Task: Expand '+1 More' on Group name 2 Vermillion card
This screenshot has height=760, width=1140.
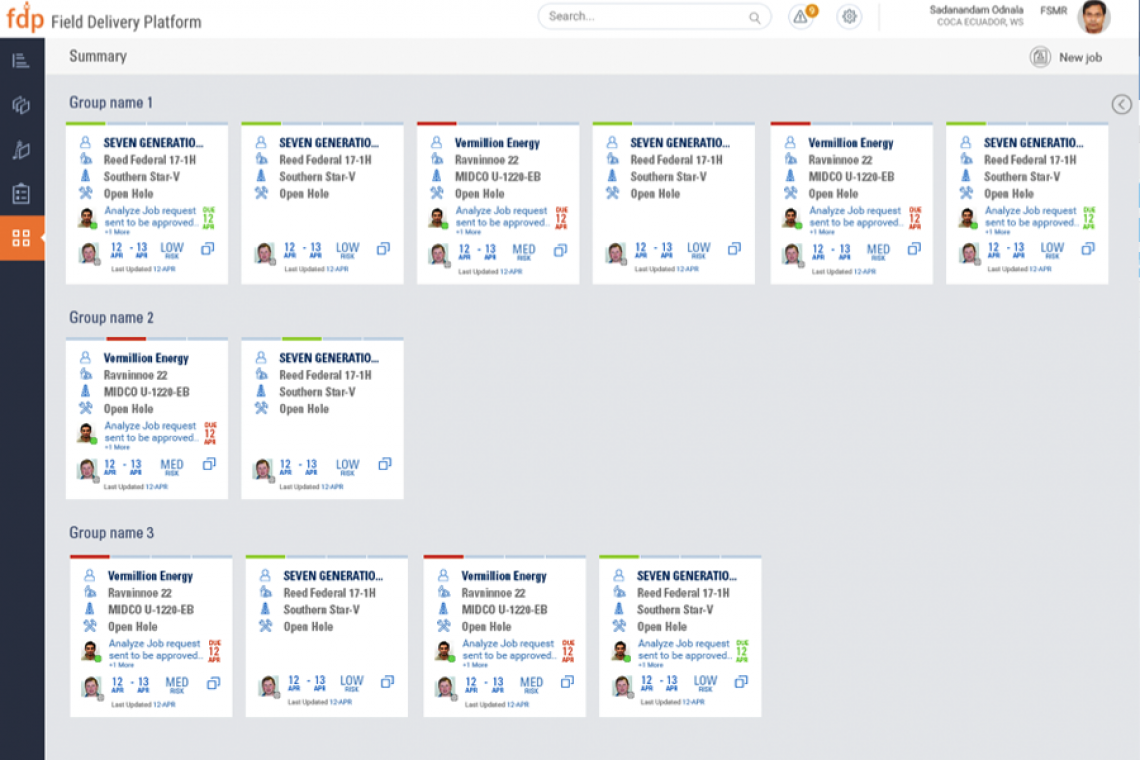Action: (118, 447)
